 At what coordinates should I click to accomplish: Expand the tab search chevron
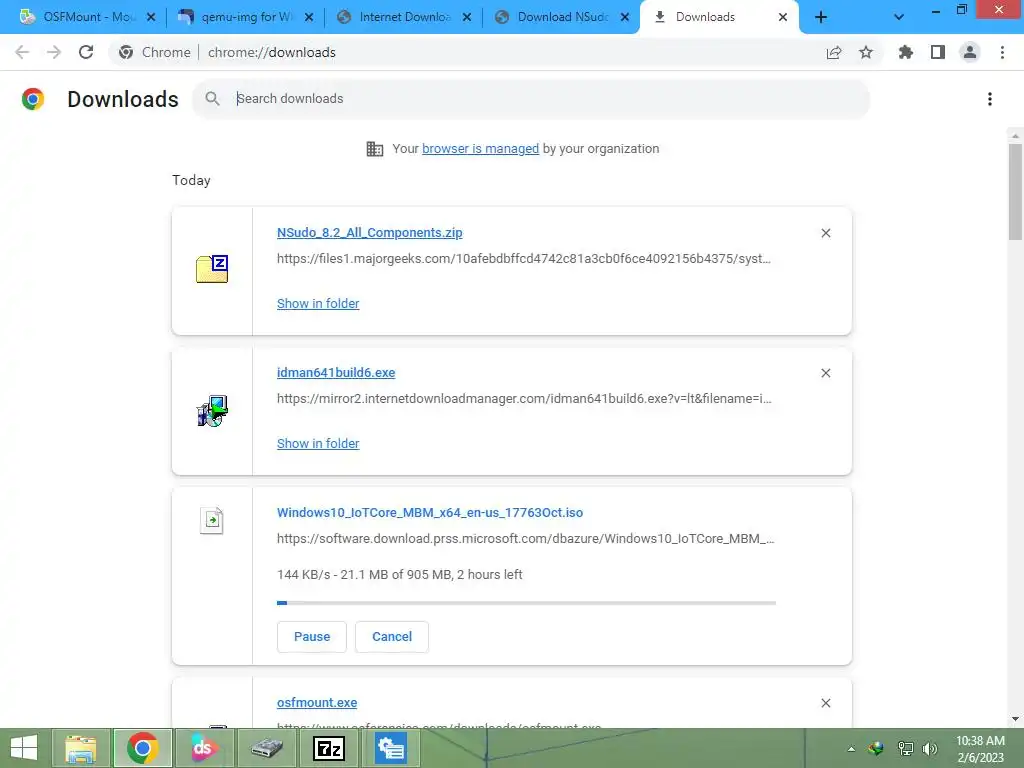(899, 17)
